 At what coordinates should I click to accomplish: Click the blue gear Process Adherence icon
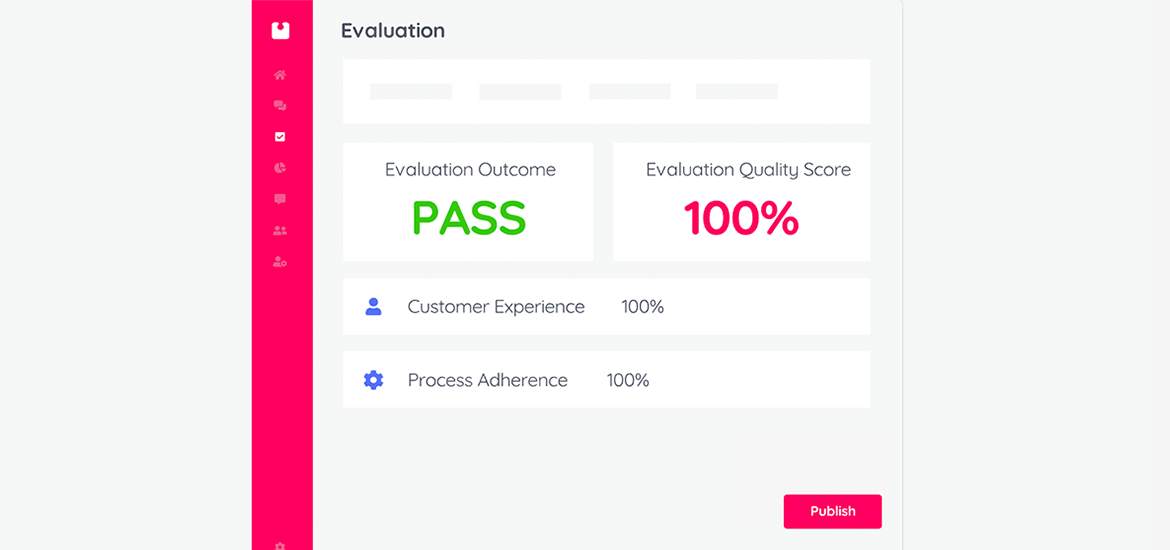click(x=373, y=380)
